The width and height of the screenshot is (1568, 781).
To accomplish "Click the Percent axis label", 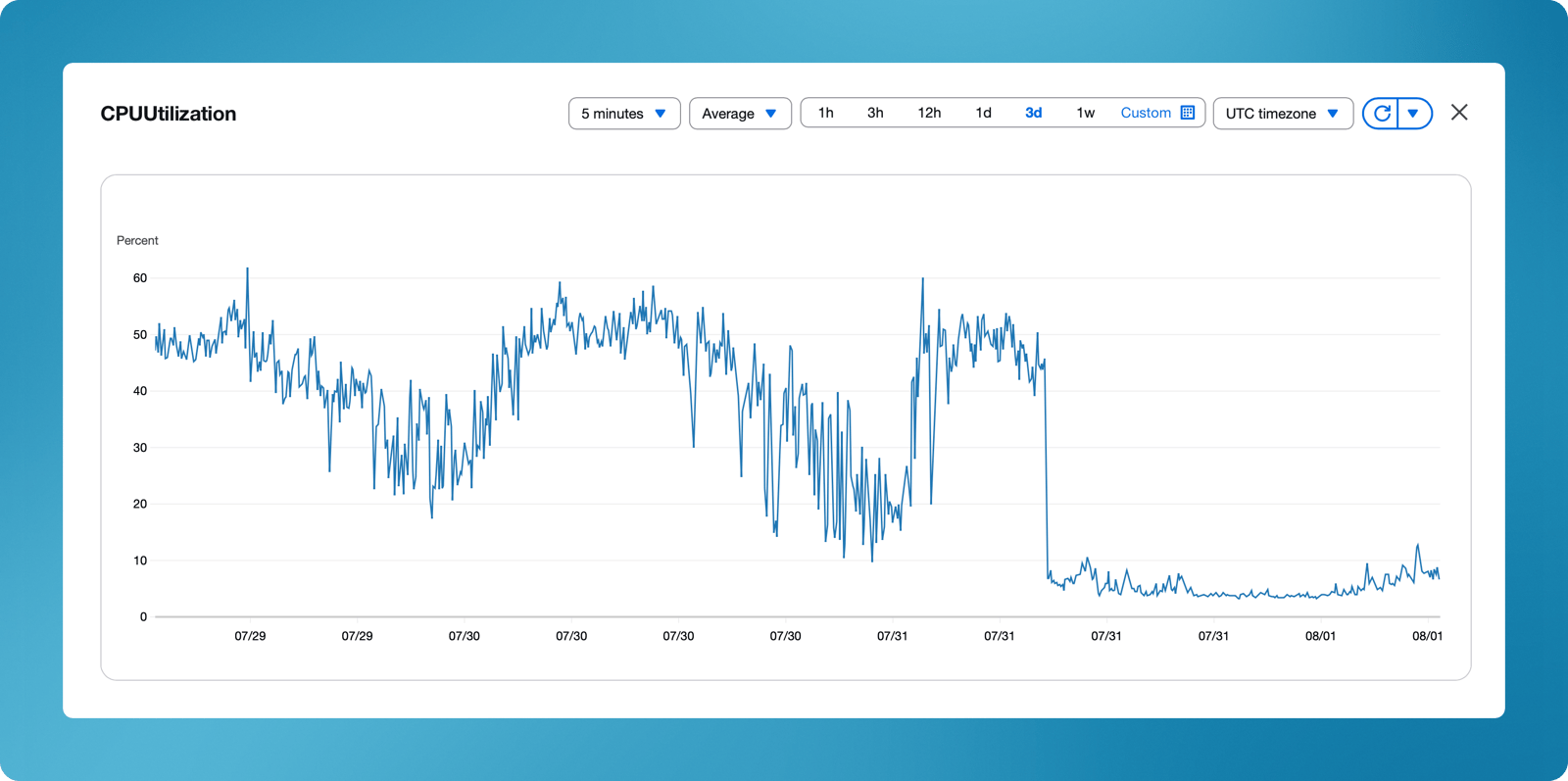I will pos(137,240).
